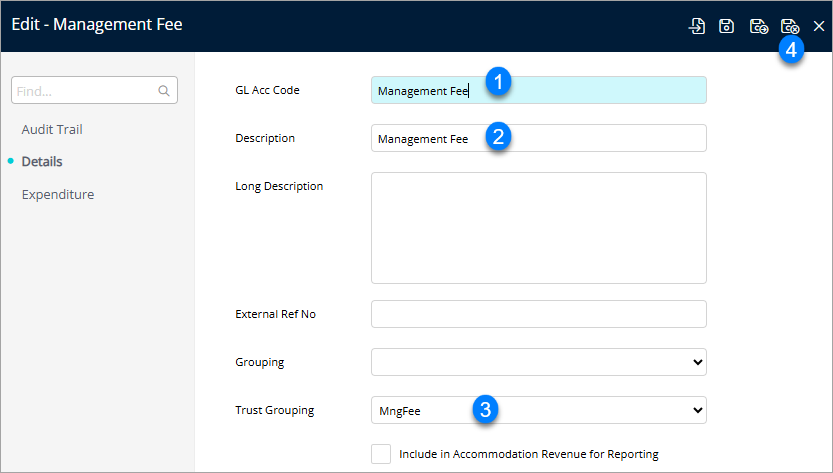Go to the Expenditure section

click(58, 194)
